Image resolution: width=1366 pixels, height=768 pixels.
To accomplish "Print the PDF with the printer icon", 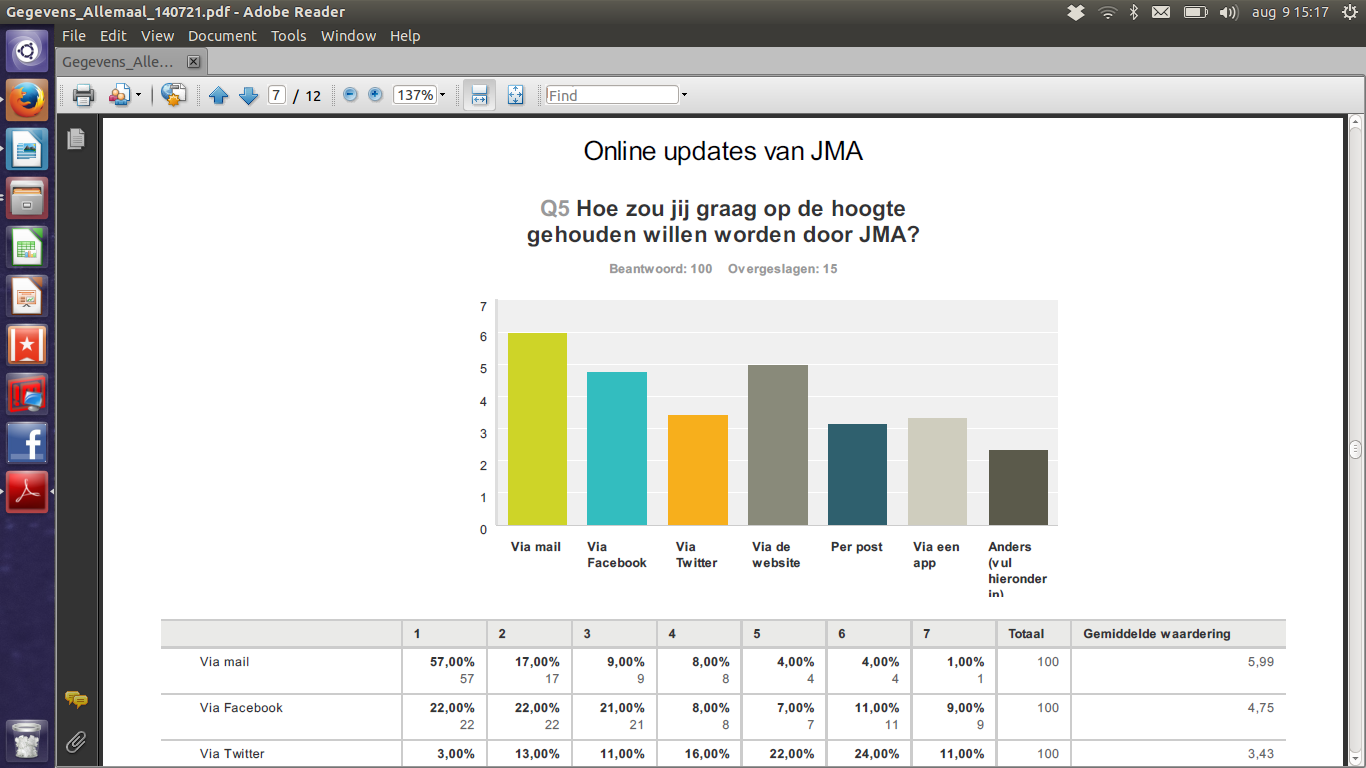I will tap(83, 95).
